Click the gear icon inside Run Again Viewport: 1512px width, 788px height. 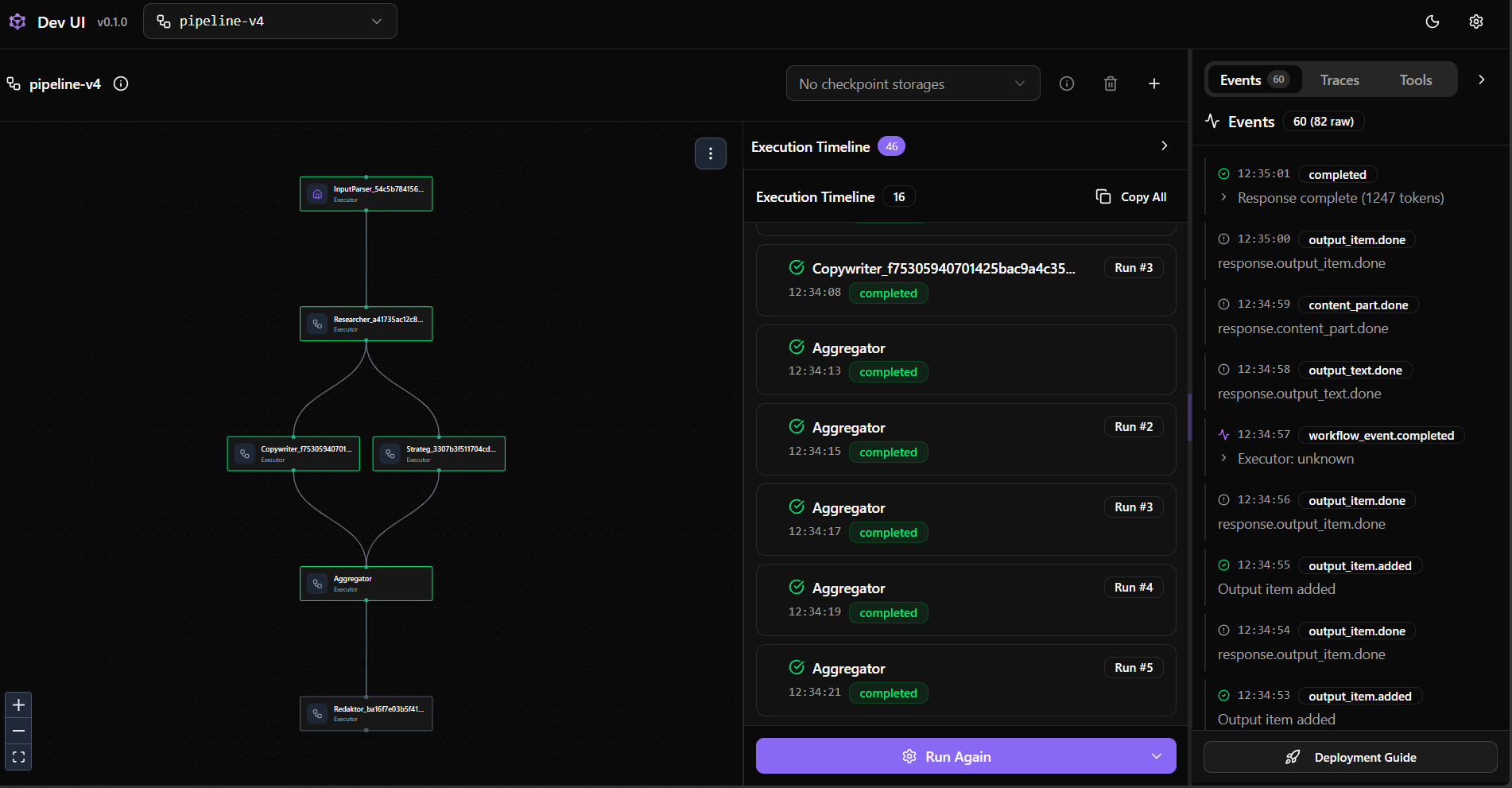(909, 756)
